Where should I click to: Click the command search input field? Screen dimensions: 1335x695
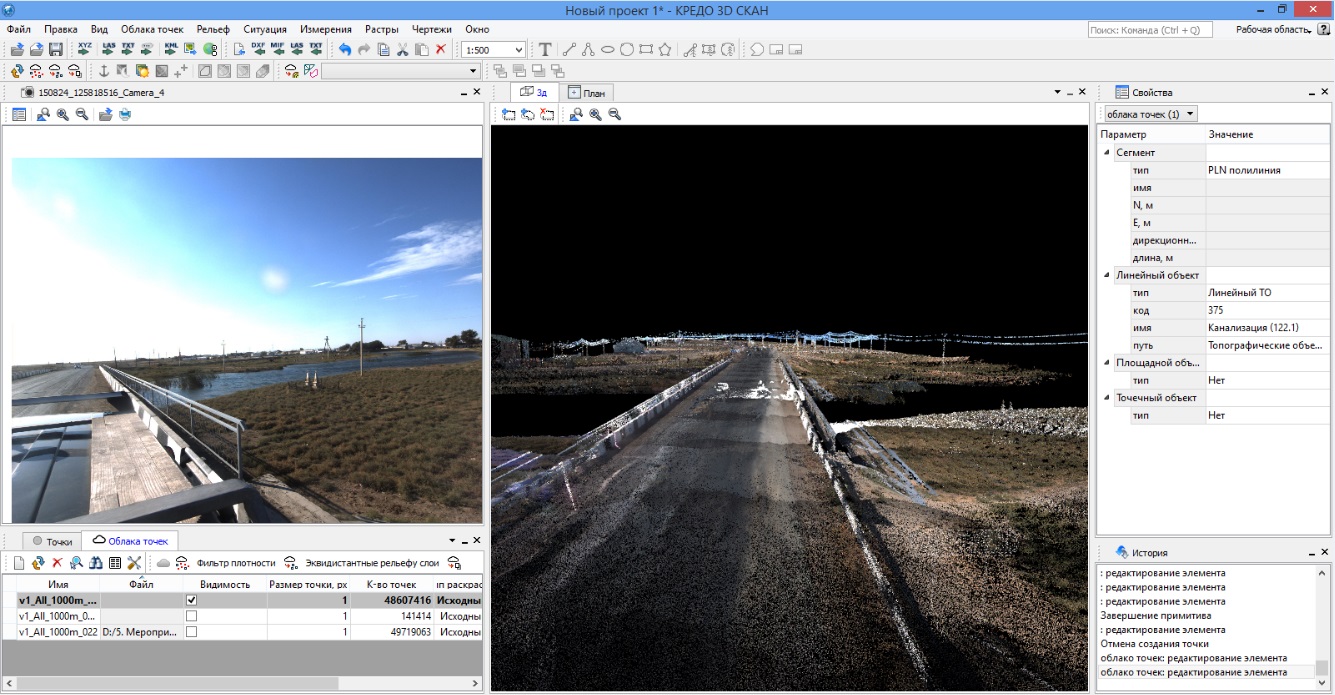[x=1150, y=30]
